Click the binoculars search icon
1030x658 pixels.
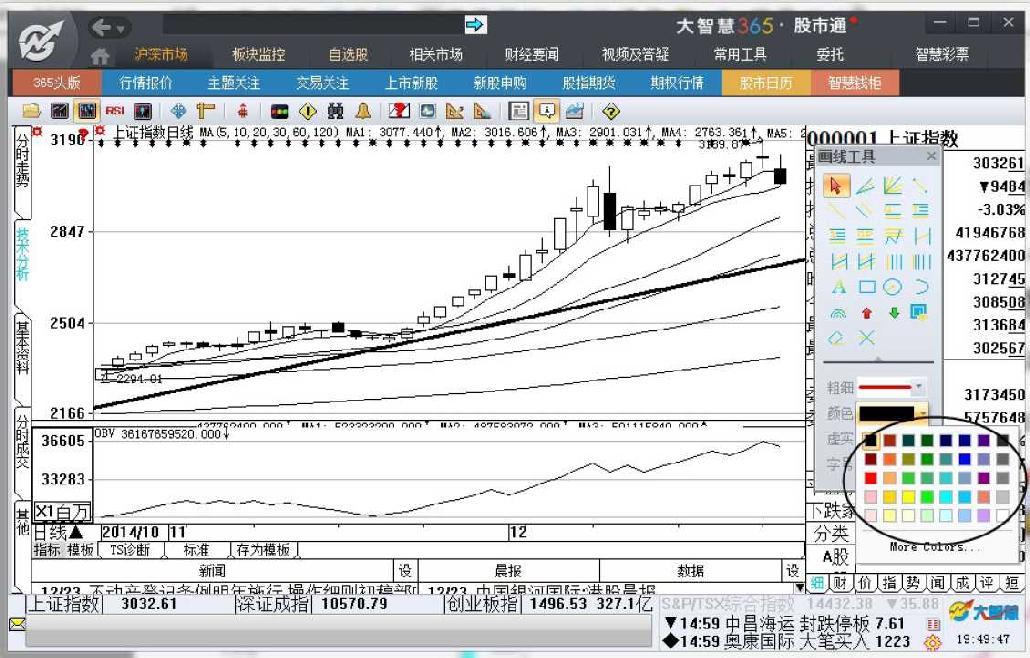[x=335, y=111]
